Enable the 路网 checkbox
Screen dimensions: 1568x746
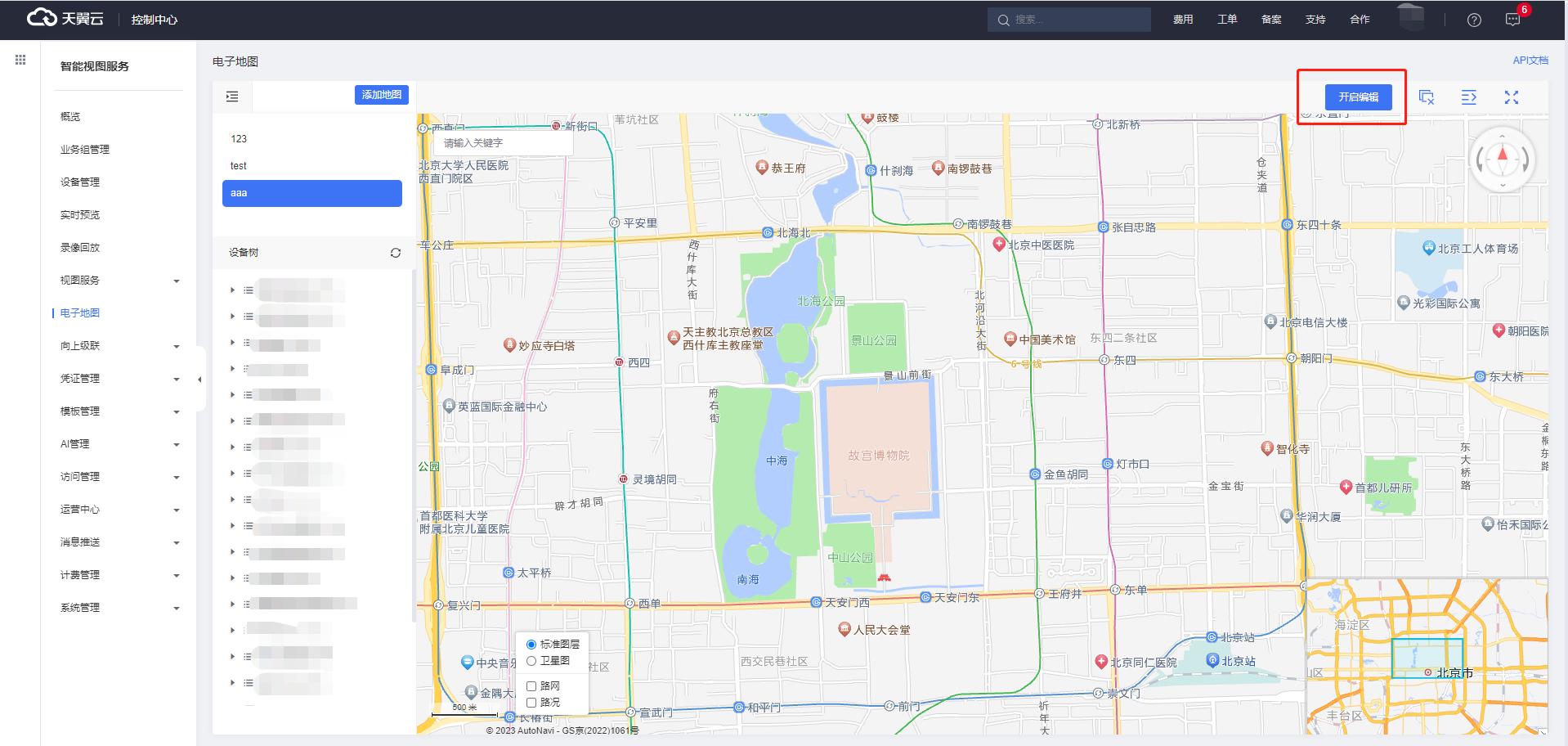[531, 686]
